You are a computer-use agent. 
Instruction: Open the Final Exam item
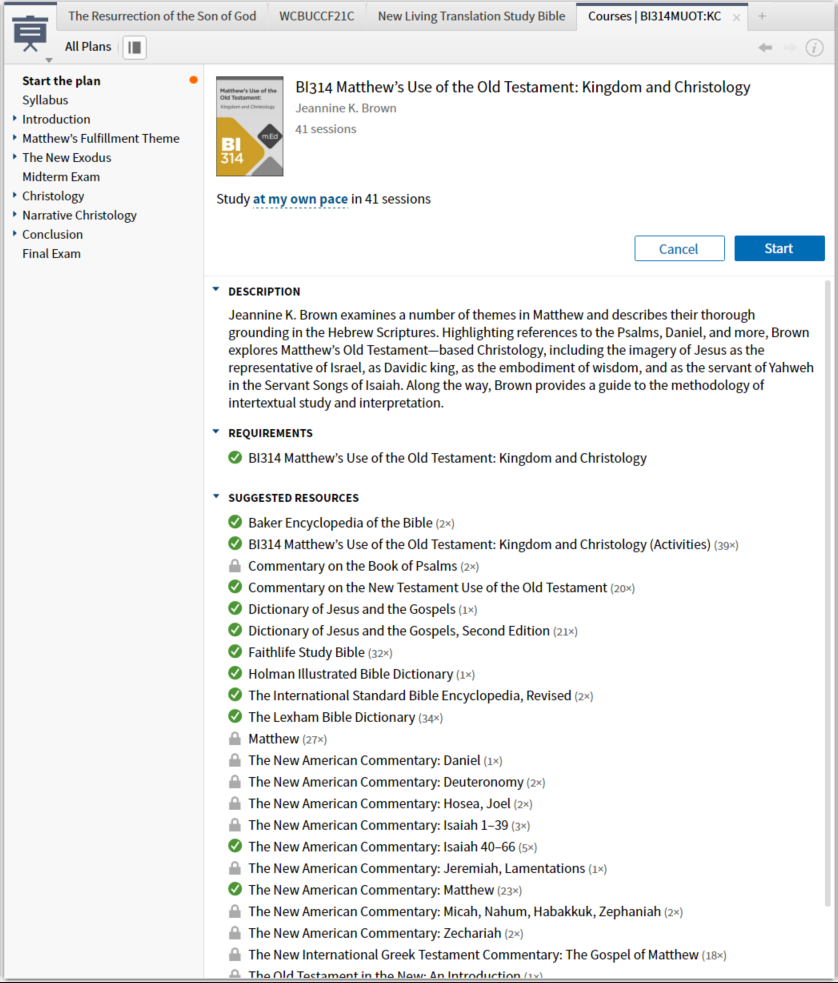coord(51,254)
